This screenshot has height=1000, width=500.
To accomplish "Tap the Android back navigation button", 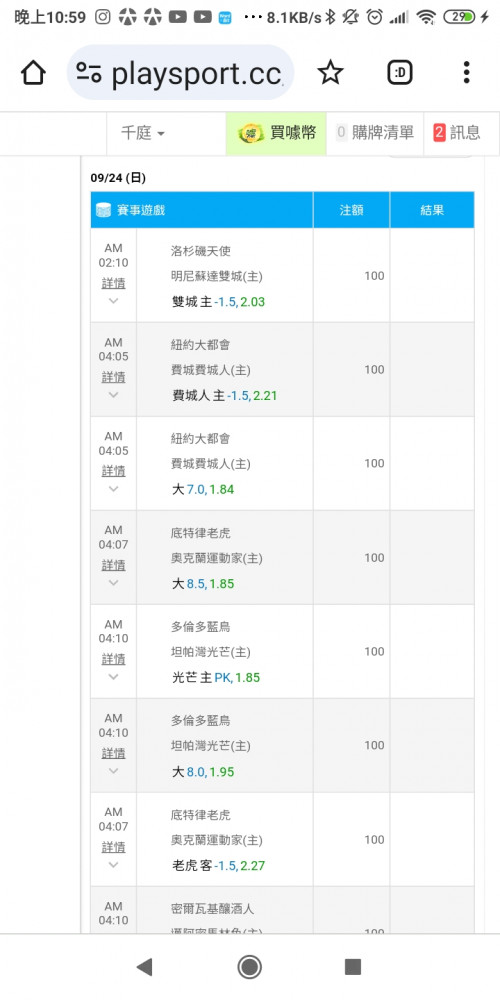I will point(145,967).
